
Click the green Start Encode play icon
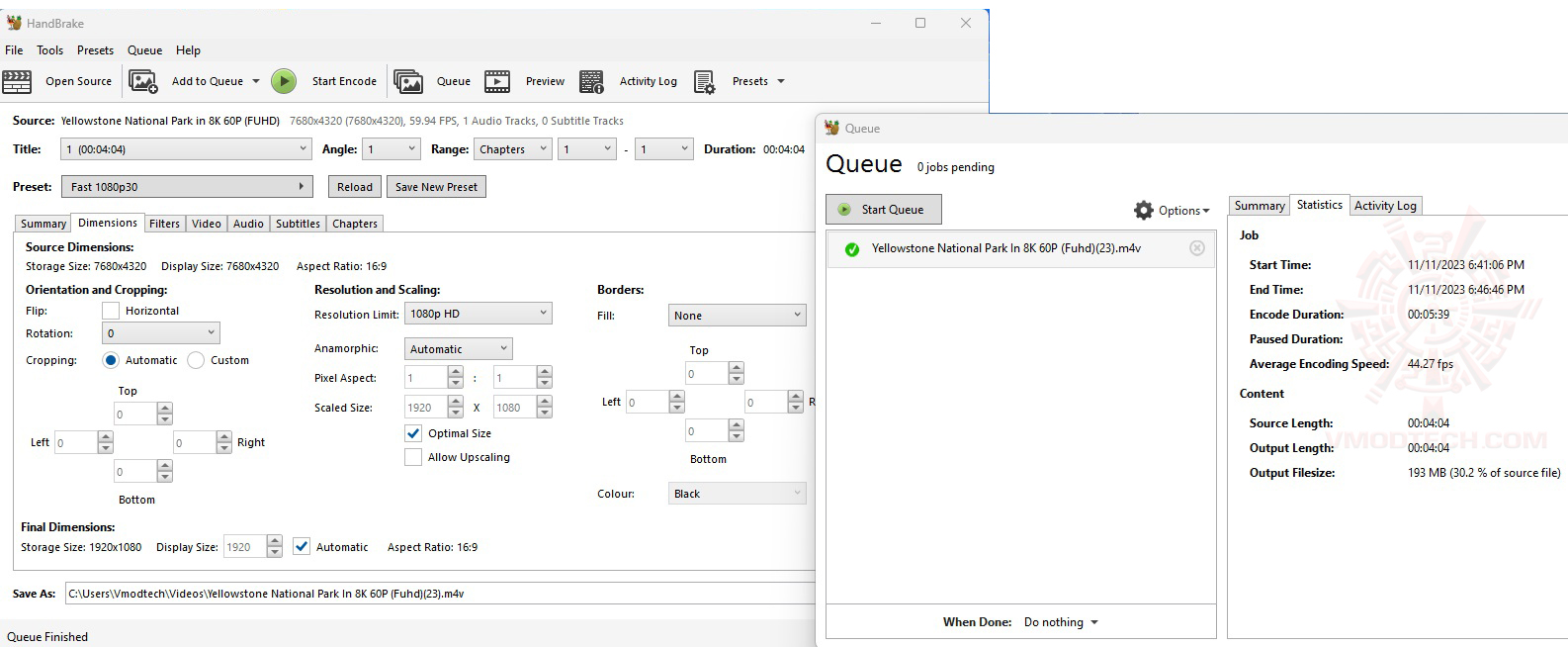point(284,81)
